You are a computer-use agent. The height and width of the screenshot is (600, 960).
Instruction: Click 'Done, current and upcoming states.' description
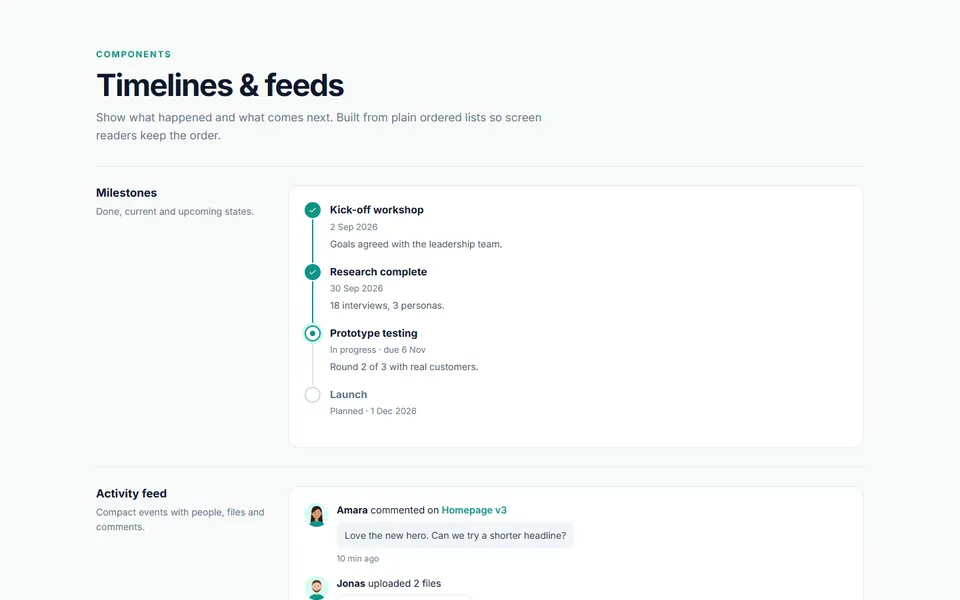tap(174, 212)
